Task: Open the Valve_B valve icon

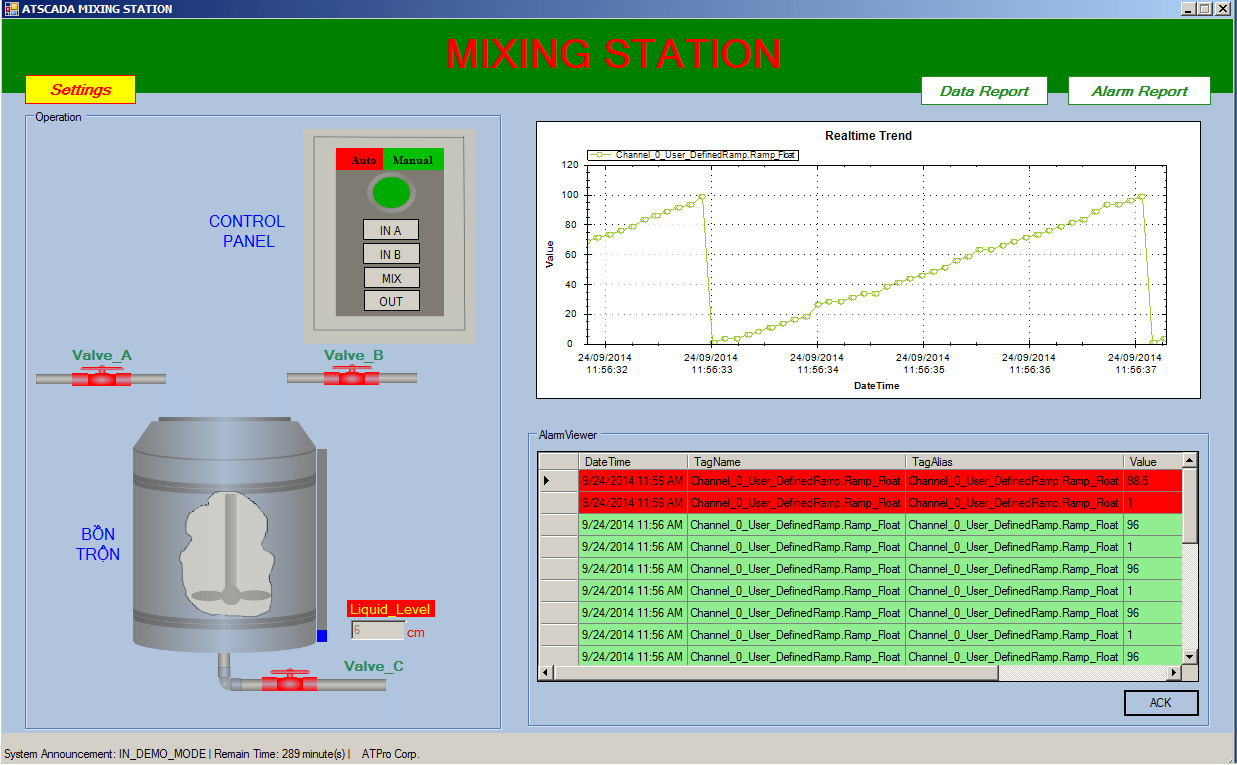Action: point(352,377)
